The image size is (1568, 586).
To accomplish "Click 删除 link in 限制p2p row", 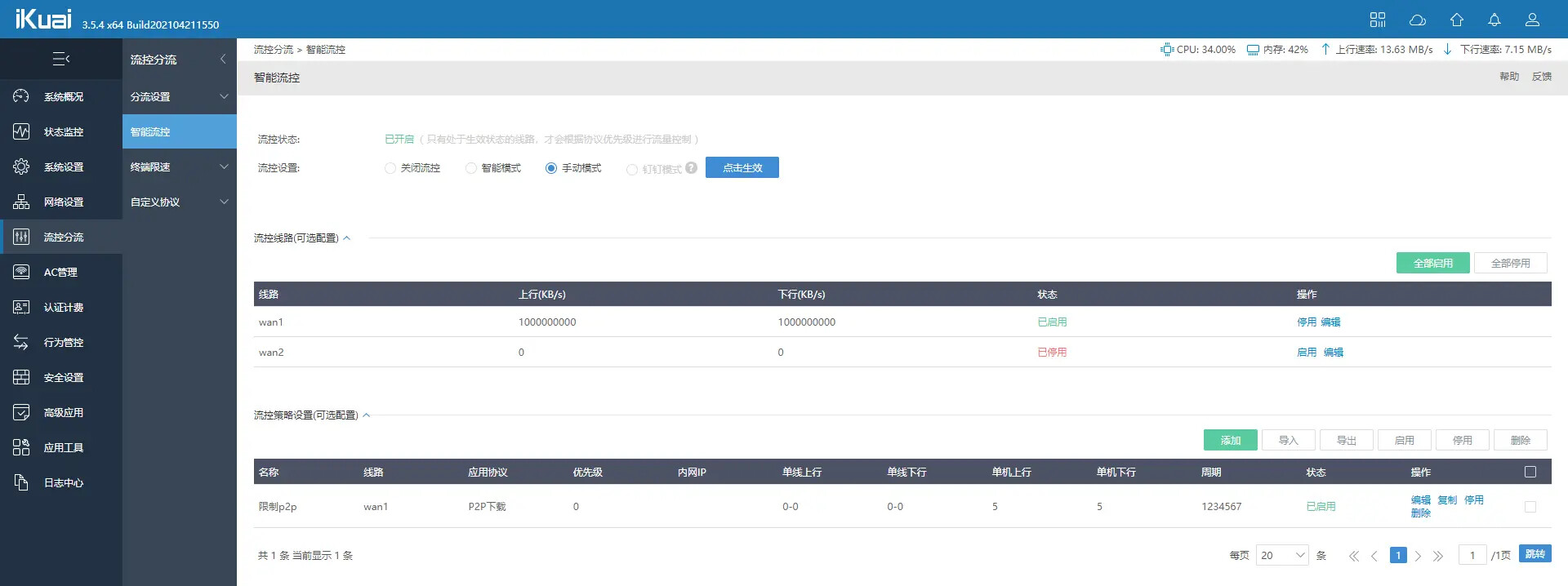I will pos(1421,513).
